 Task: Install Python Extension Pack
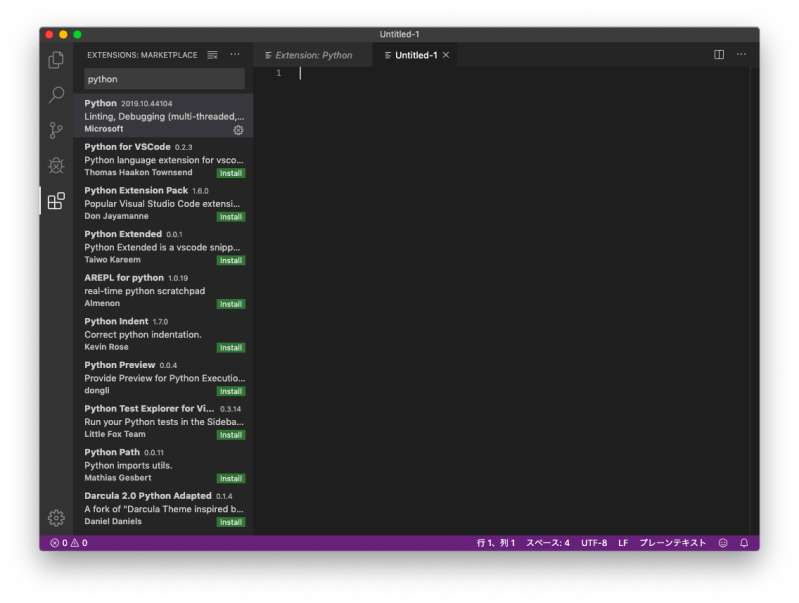(x=231, y=217)
